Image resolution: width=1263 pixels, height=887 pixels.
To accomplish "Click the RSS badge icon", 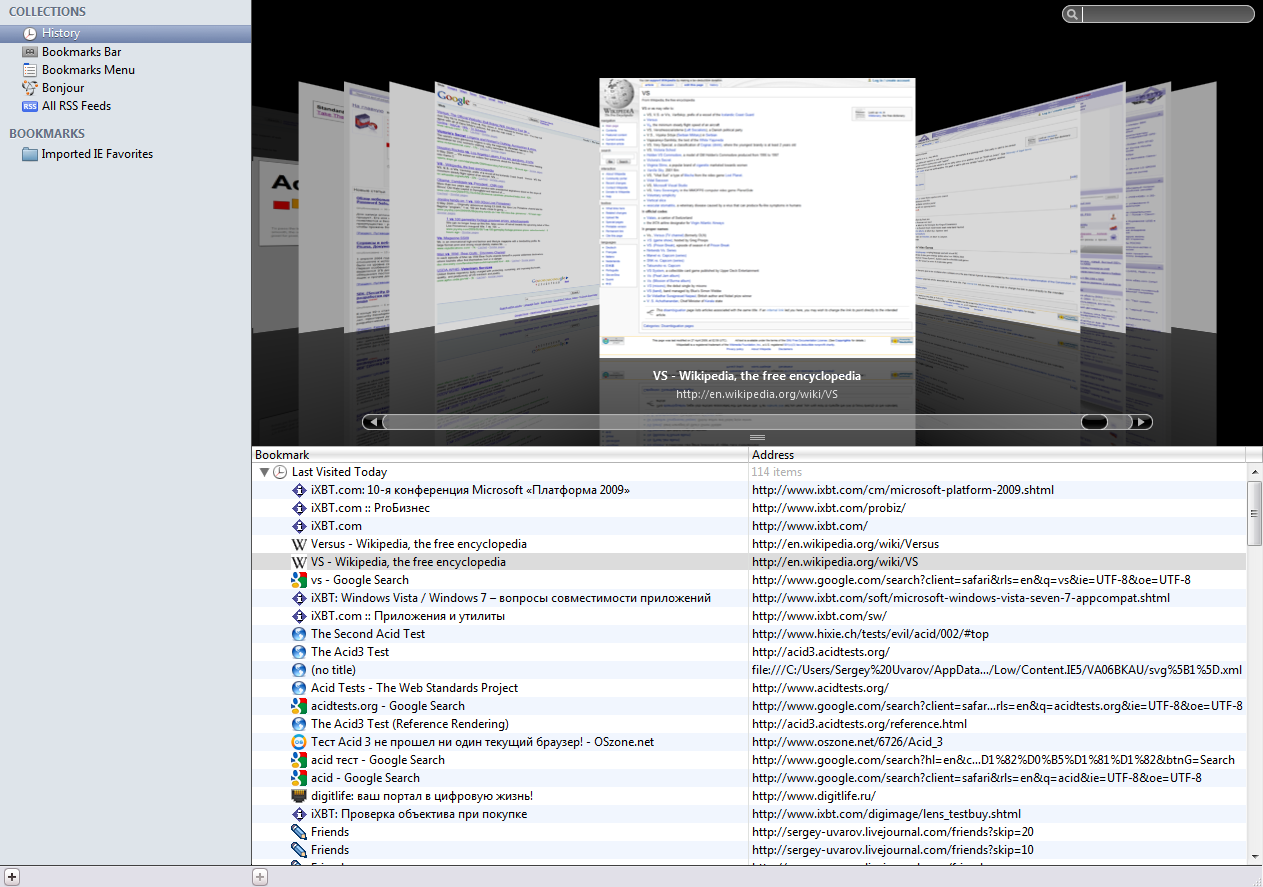I will tap(30, 106).
